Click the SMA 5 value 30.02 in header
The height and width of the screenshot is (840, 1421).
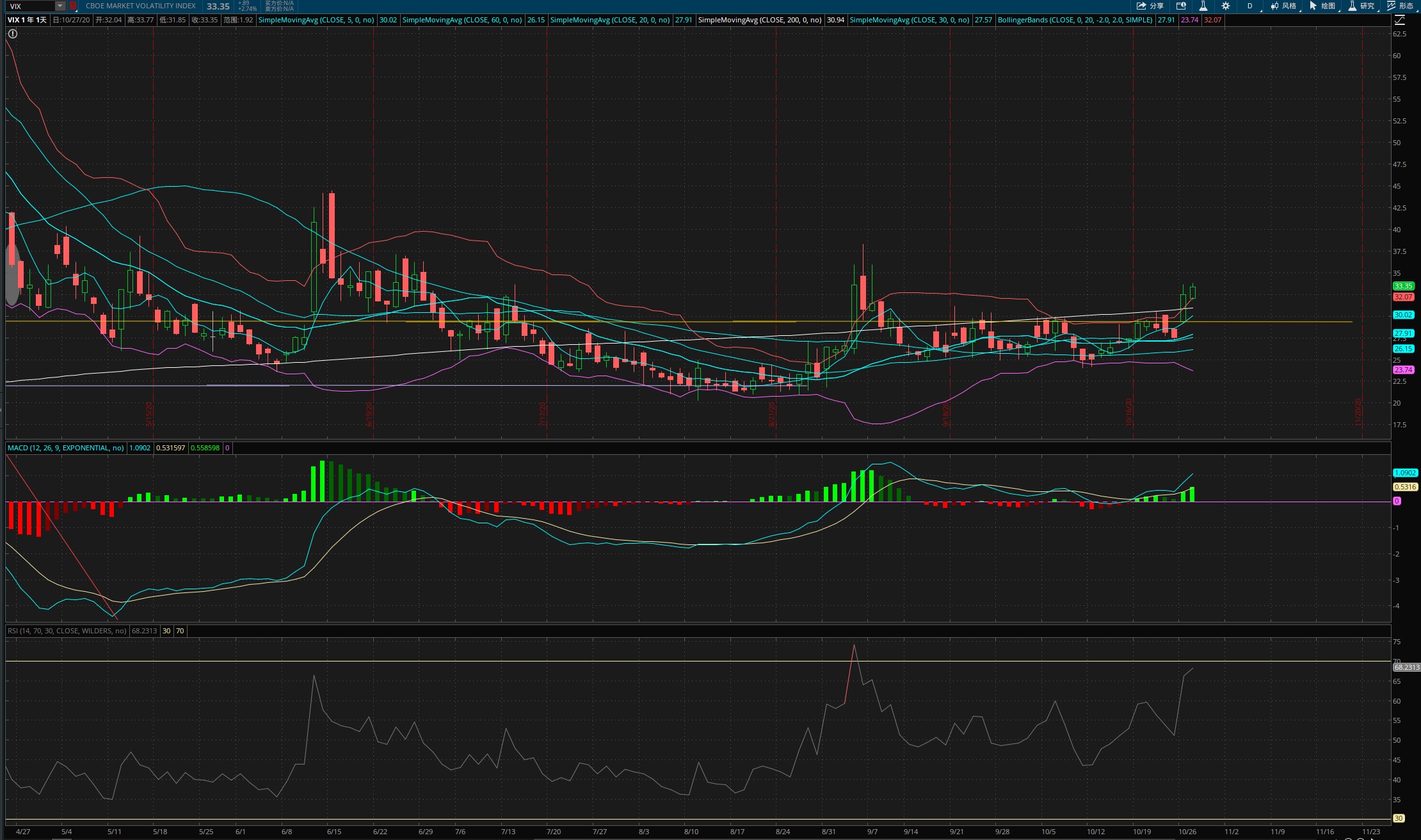[388, 20]
